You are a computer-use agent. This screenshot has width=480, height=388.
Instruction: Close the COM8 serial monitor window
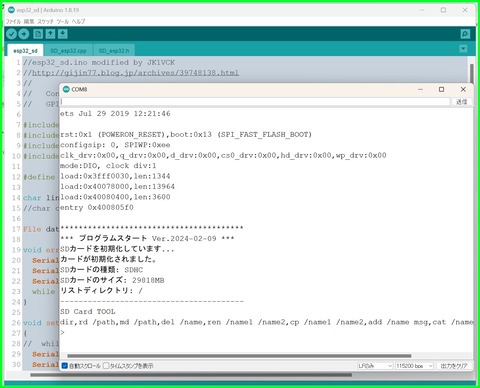click(x=463, y=89)
